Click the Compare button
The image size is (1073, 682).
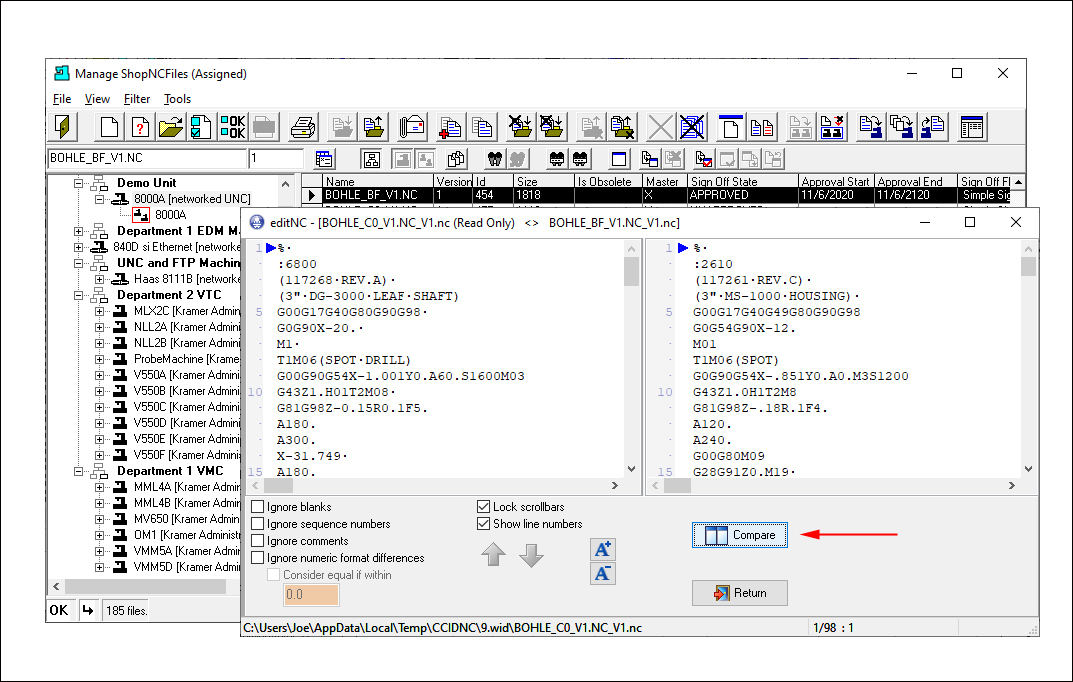740,535
